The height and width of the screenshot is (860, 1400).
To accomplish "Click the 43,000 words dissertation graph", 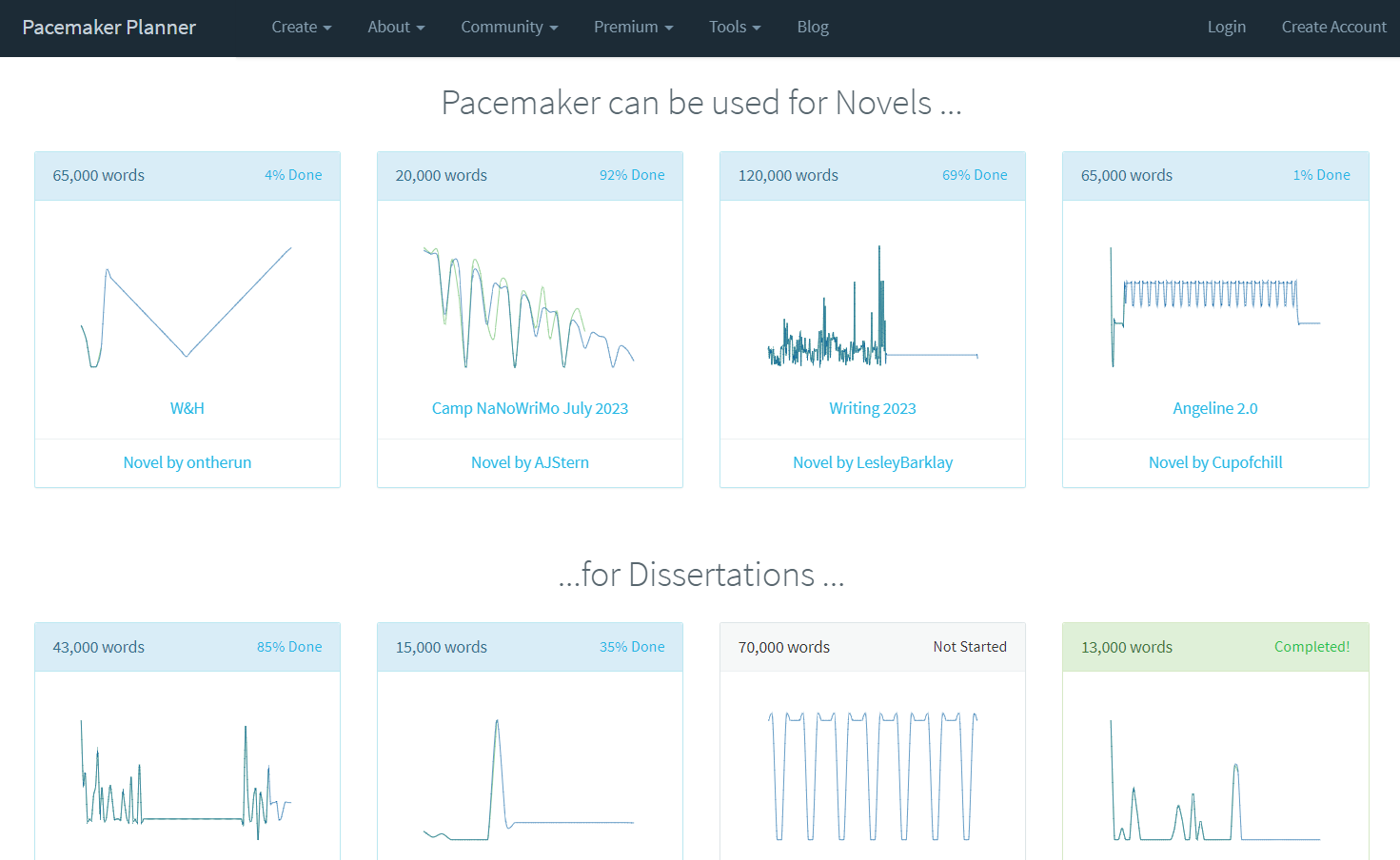I will tap(187, 780).
